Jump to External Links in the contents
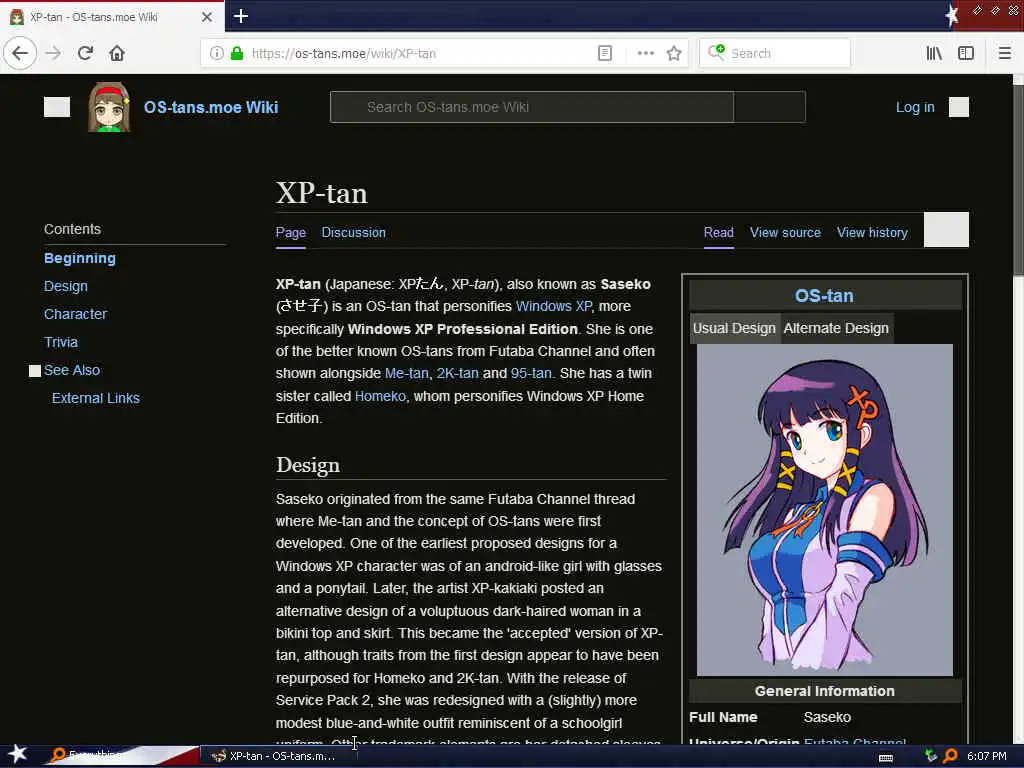Viewport: 1024px width, 768px height. tap(95, 398)
